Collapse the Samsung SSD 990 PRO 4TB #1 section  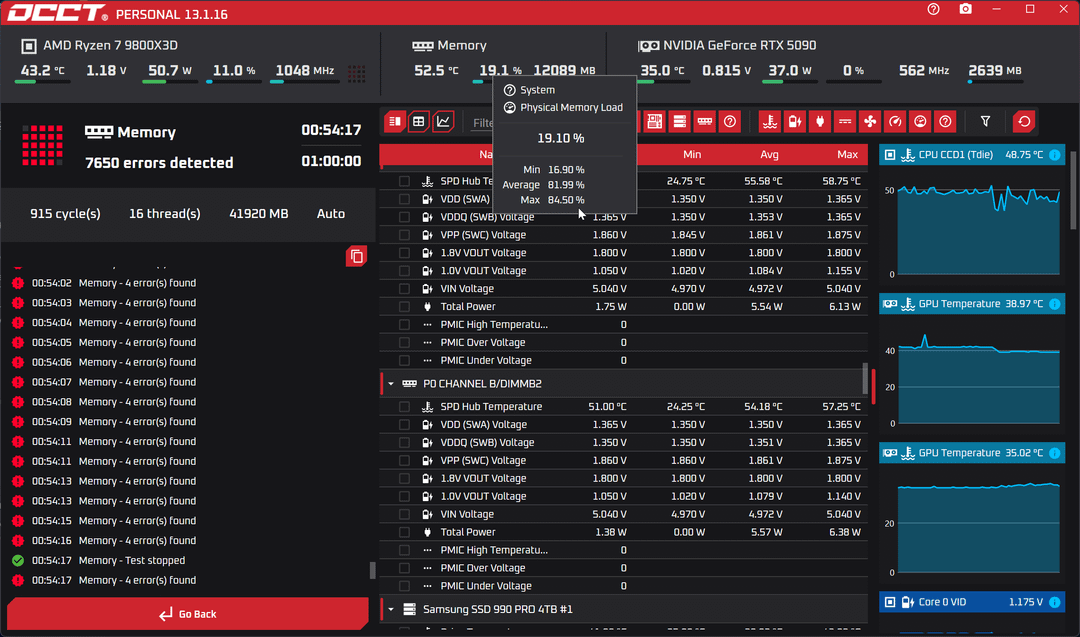pyautogui.click(x=391, y=609)
